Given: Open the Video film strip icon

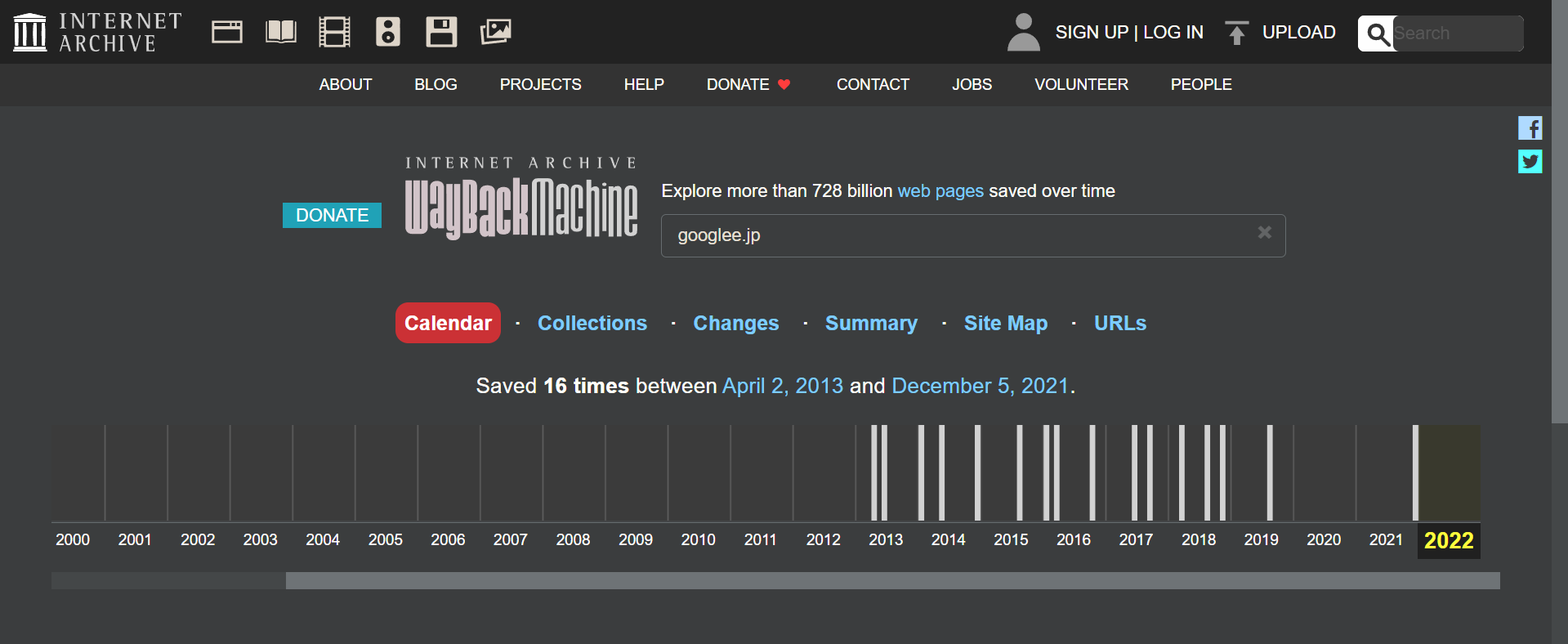Looking at the screenshot, I should (334, 32).
